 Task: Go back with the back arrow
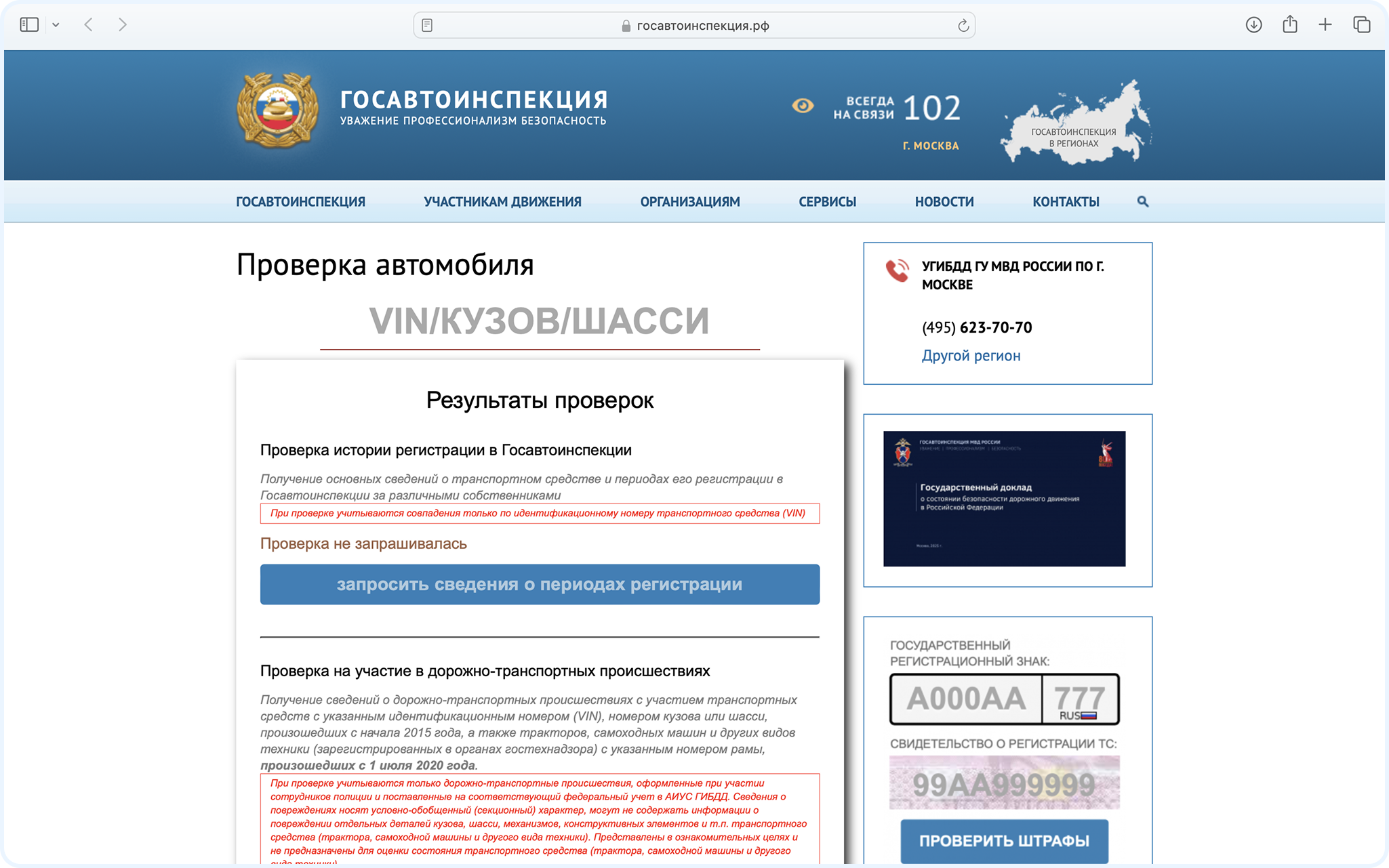point(89,25)
